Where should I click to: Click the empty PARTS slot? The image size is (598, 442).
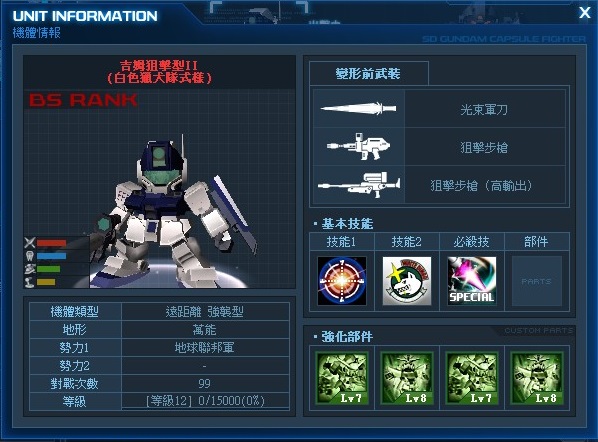(x=537, y=281)
